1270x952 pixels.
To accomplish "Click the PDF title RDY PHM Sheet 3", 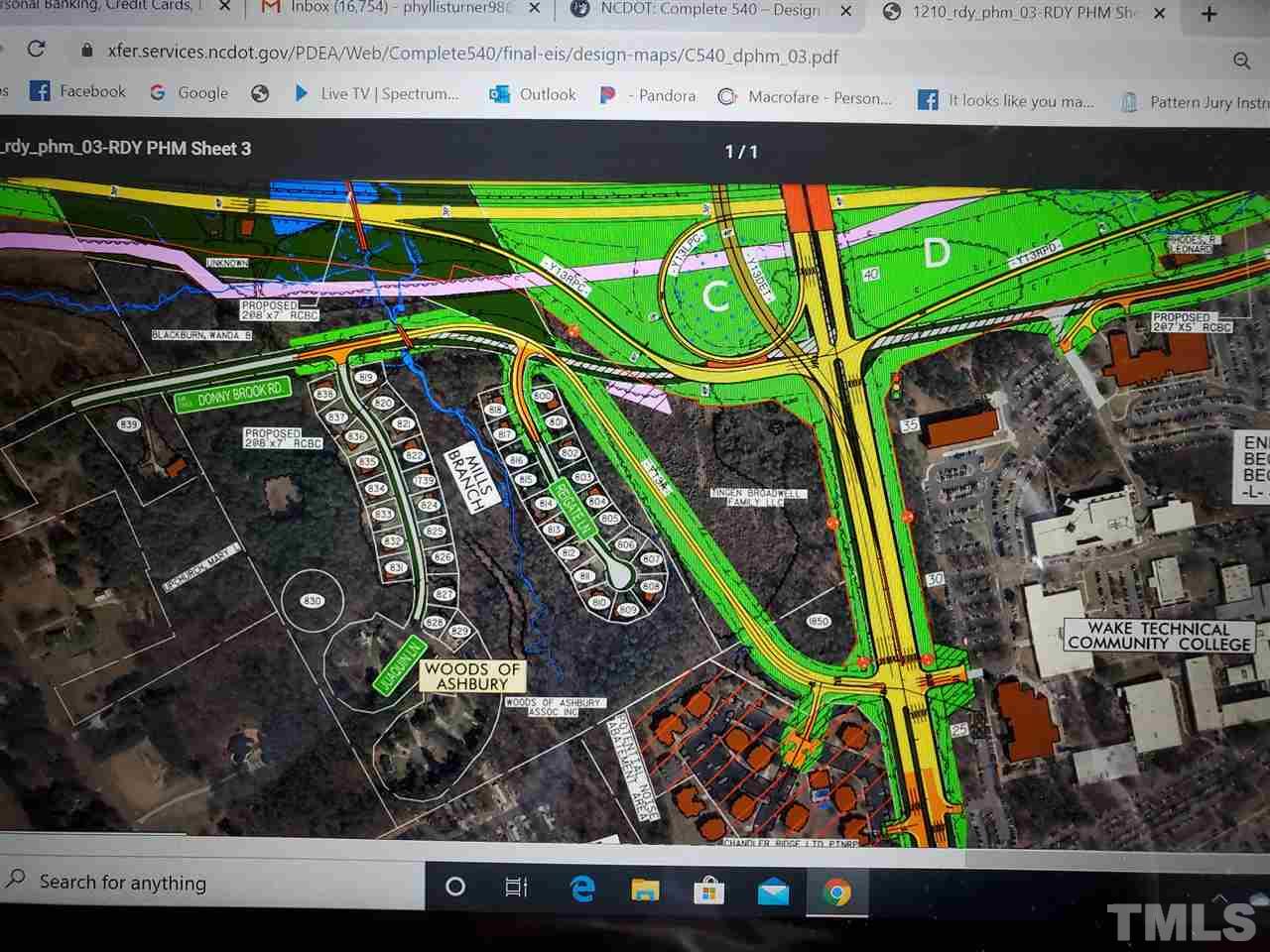I will point(125,148).
